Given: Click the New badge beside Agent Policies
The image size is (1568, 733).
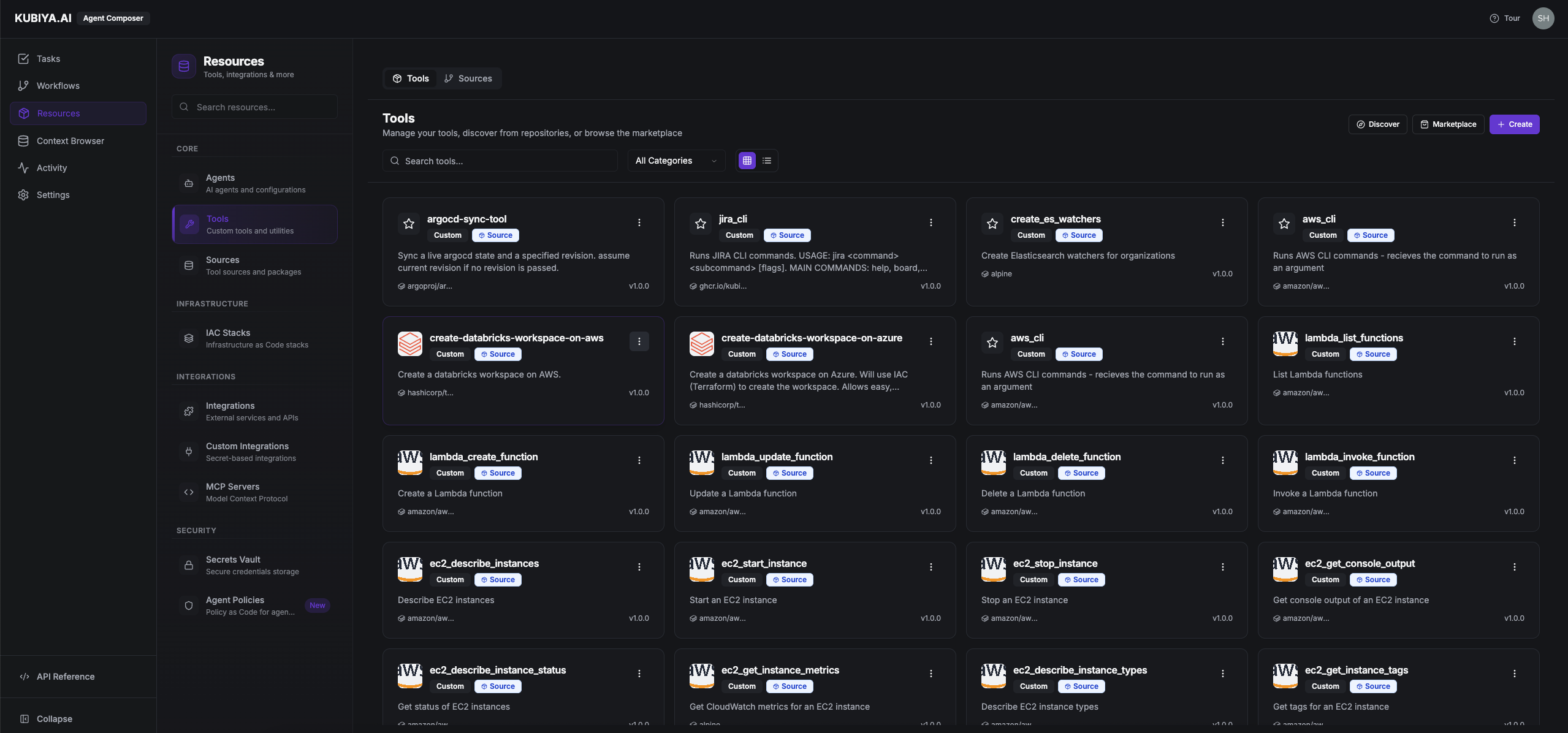Looking at the screenshot, I should coord(317,606).
